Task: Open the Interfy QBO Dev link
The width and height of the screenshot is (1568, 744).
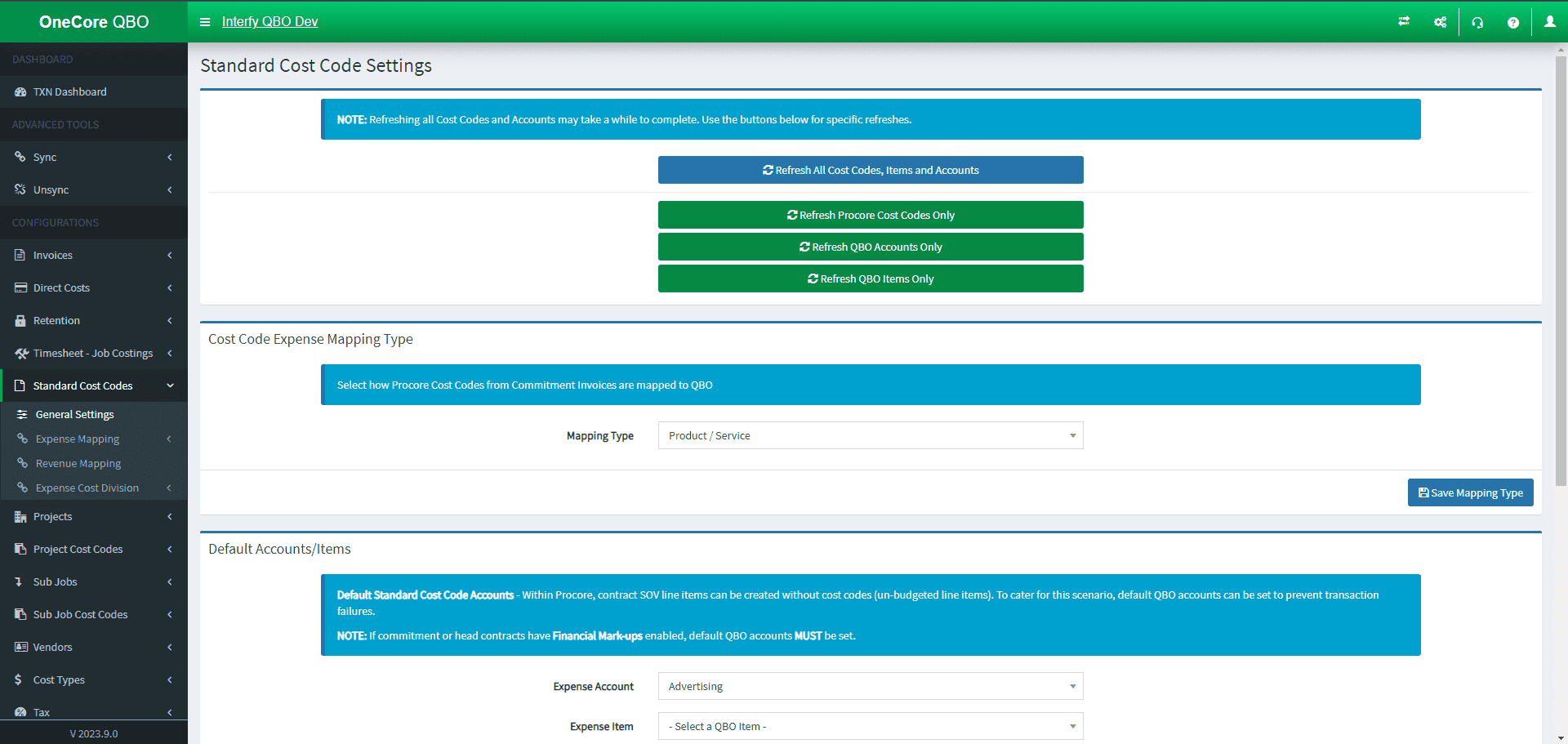Action: pyautogui.click(x=269, y=22)
